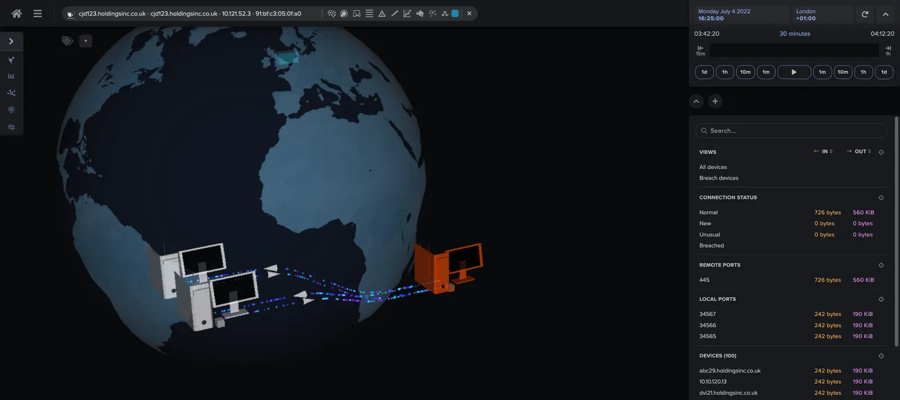Expand the left sidebar with chevron
The image size is (900, 400).
tap(11, 41)
